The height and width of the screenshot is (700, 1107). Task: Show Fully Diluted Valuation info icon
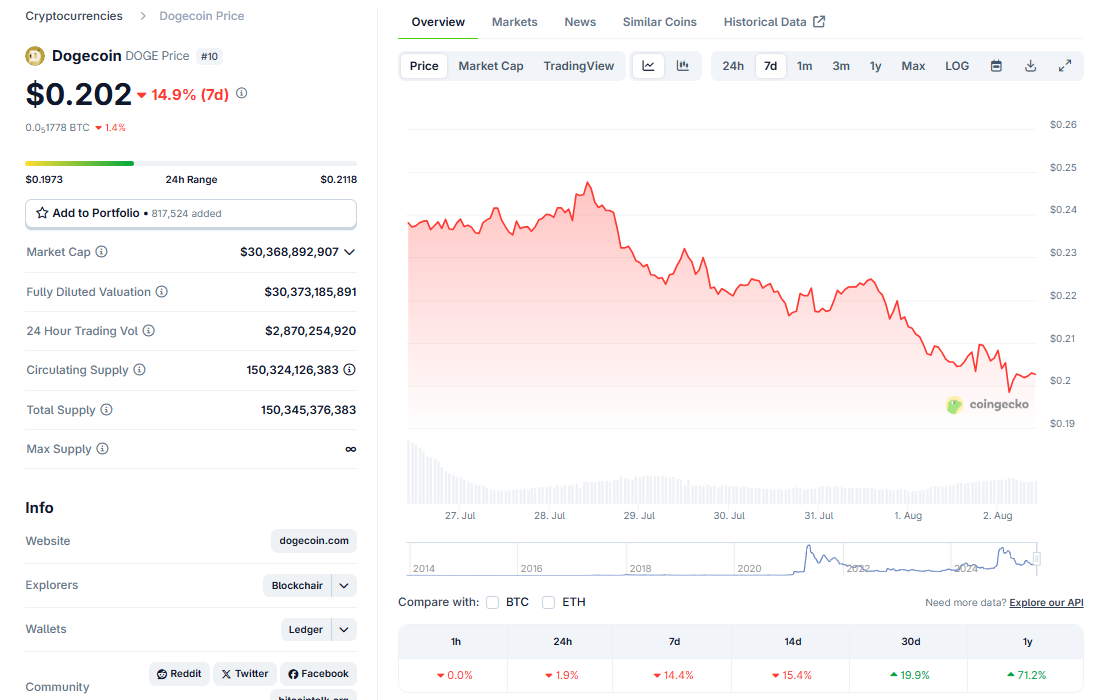pyautogui.click(x=162, y=291)
